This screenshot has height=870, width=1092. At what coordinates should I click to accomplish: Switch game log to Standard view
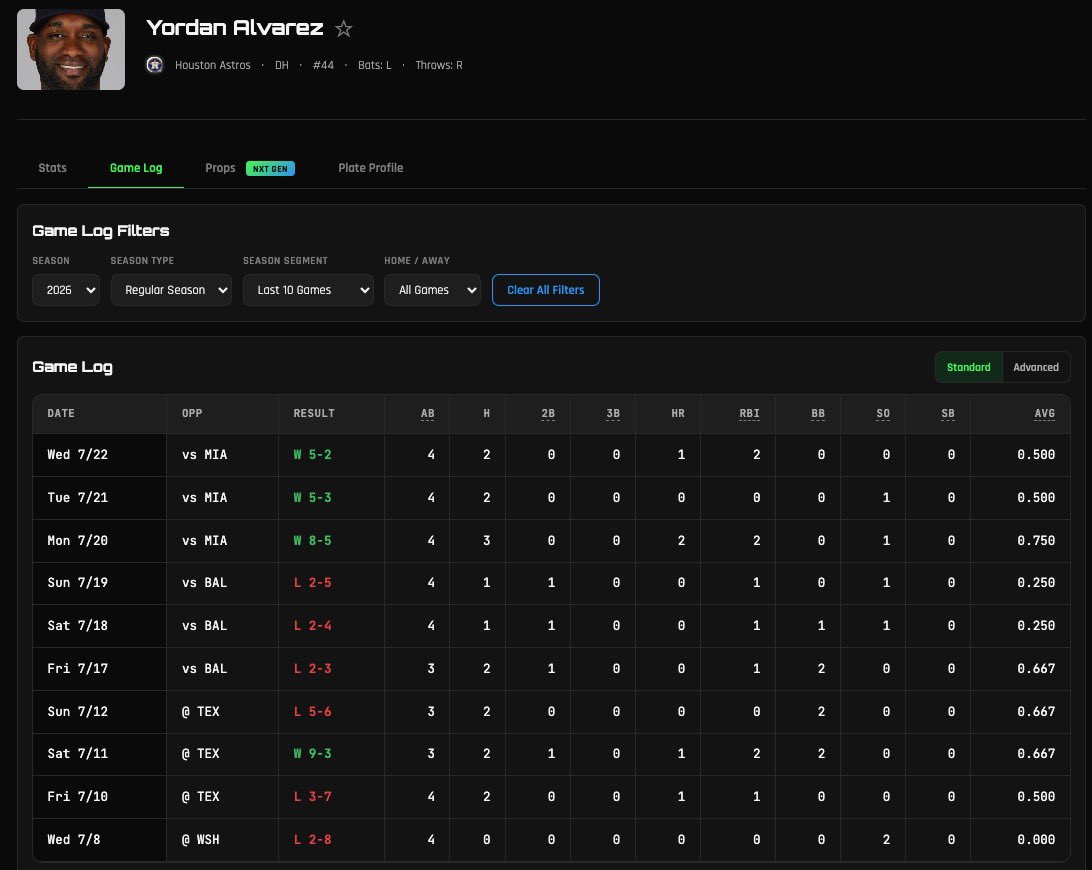(969, 367)
